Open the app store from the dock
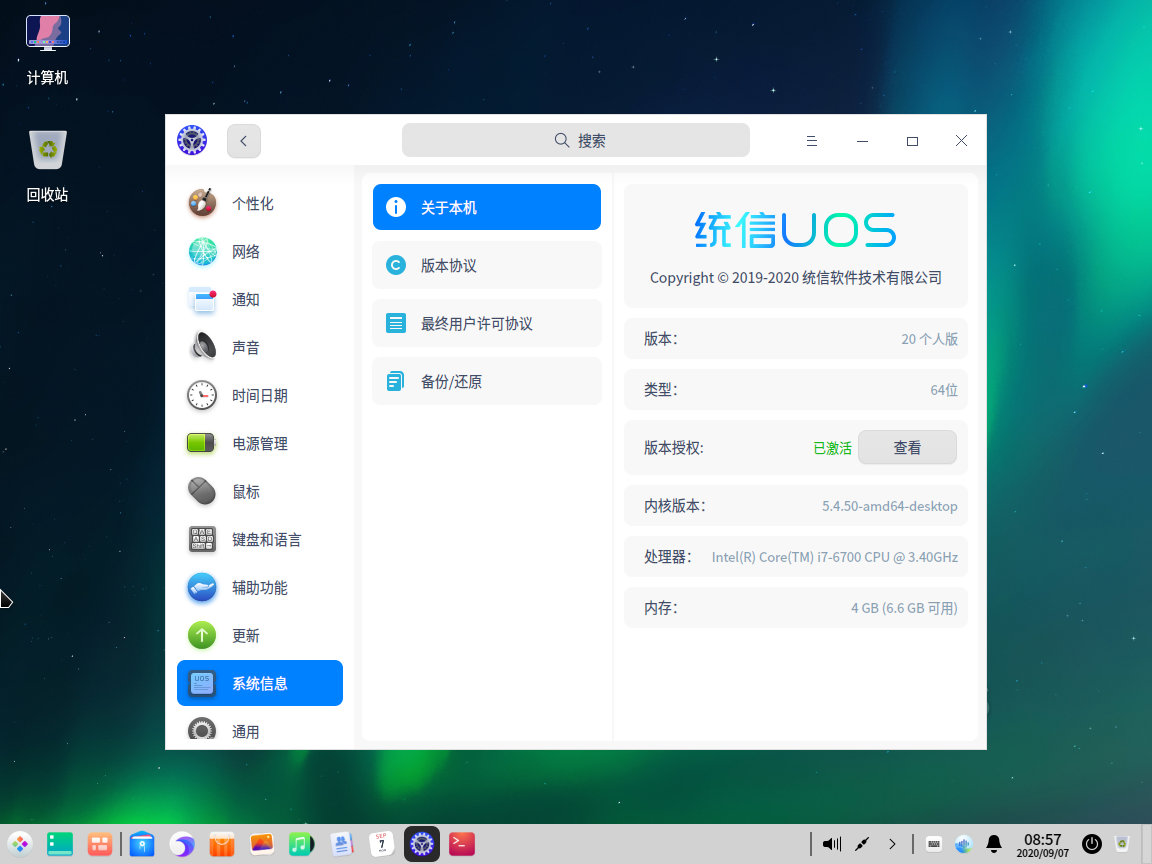This screenshot has width=1152, height=864. [222, 844]
